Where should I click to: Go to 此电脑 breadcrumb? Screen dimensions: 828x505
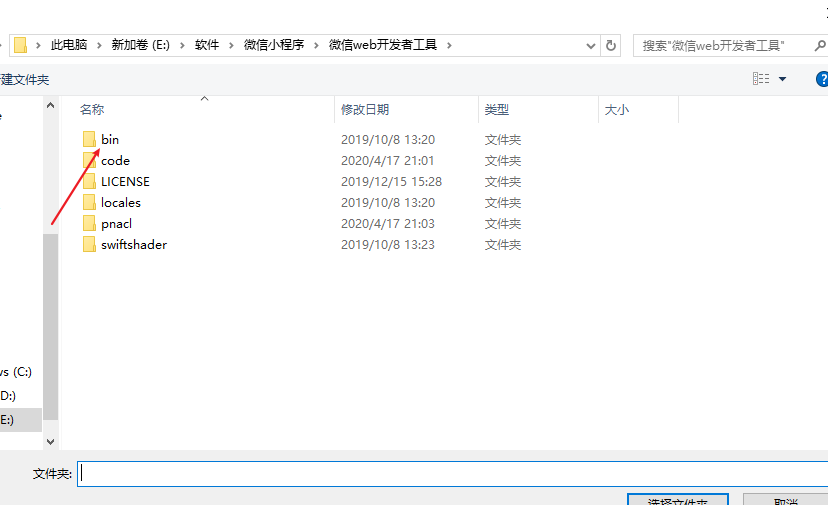pos(69,45)
